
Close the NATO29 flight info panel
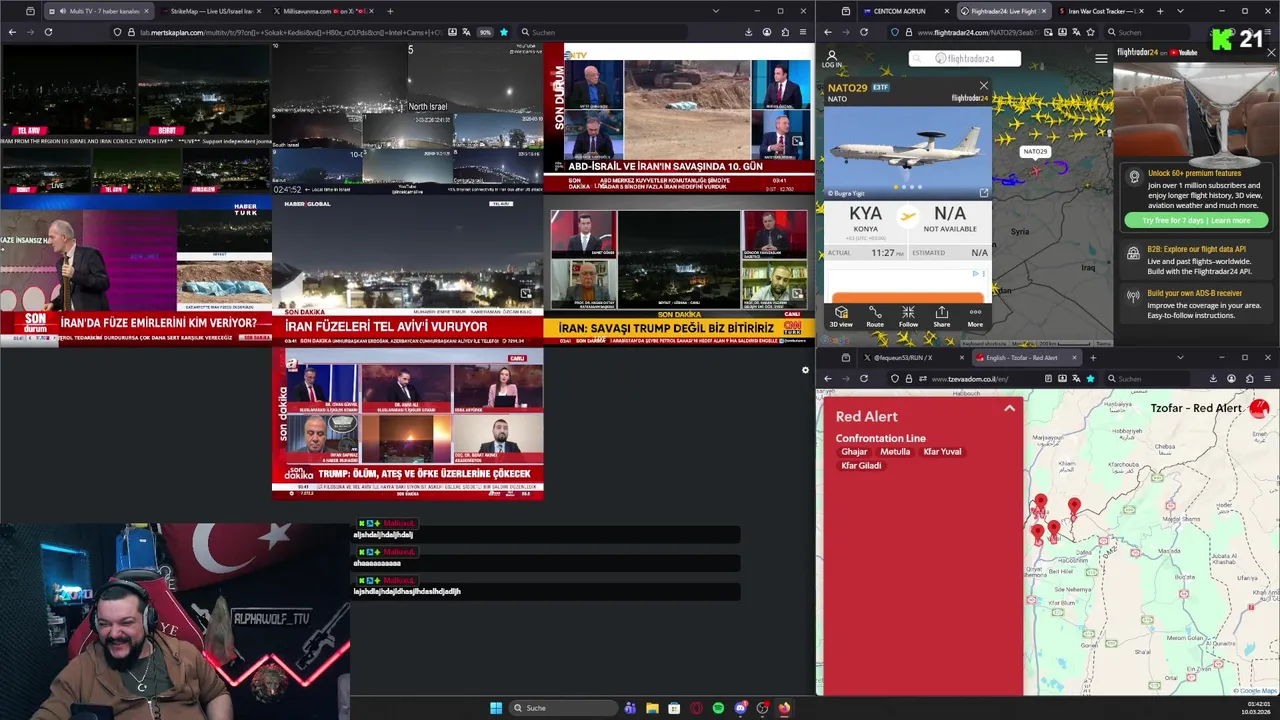coord(984,86)
